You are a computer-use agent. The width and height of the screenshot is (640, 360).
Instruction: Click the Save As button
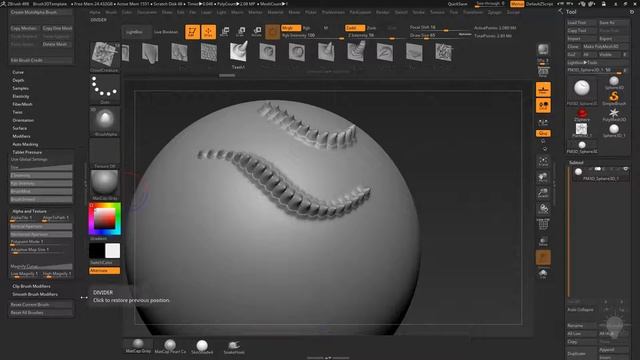click(x=613, y=23)
